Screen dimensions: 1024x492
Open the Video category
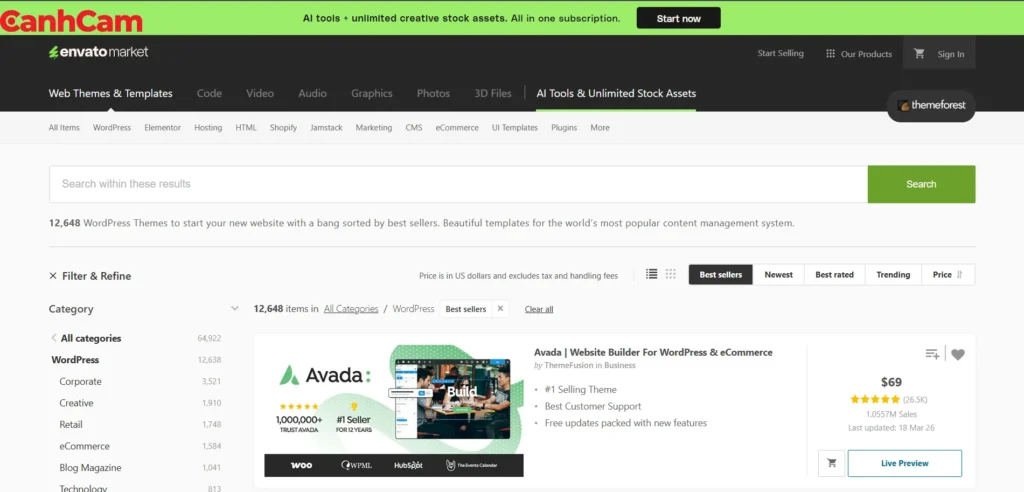[x=260, y=93]
